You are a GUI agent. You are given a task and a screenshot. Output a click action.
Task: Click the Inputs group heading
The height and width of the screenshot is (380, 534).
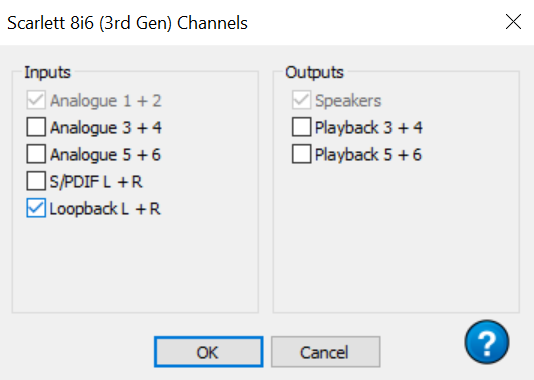point(47,72)
